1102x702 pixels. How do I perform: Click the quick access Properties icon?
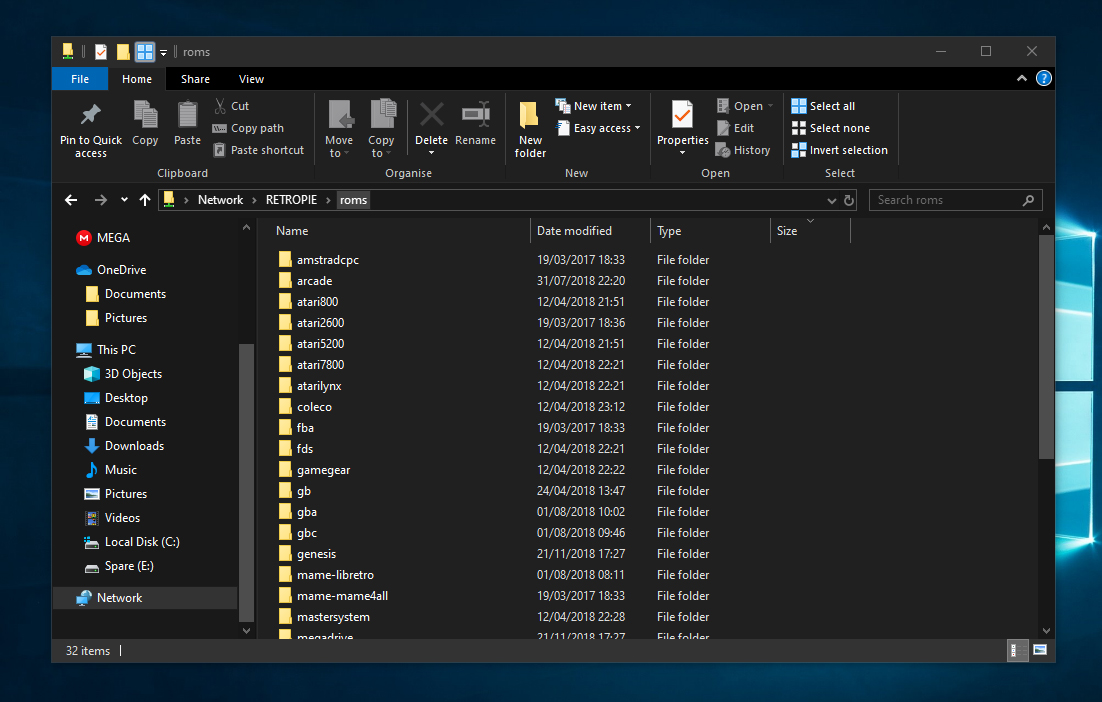101,51
